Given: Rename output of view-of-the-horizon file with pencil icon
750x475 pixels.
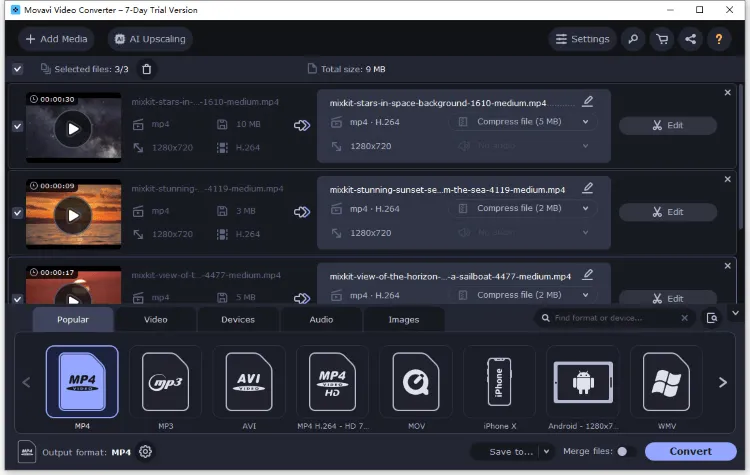Looking at the screenshot, I should pyautogui.click(x=588, y=274).
